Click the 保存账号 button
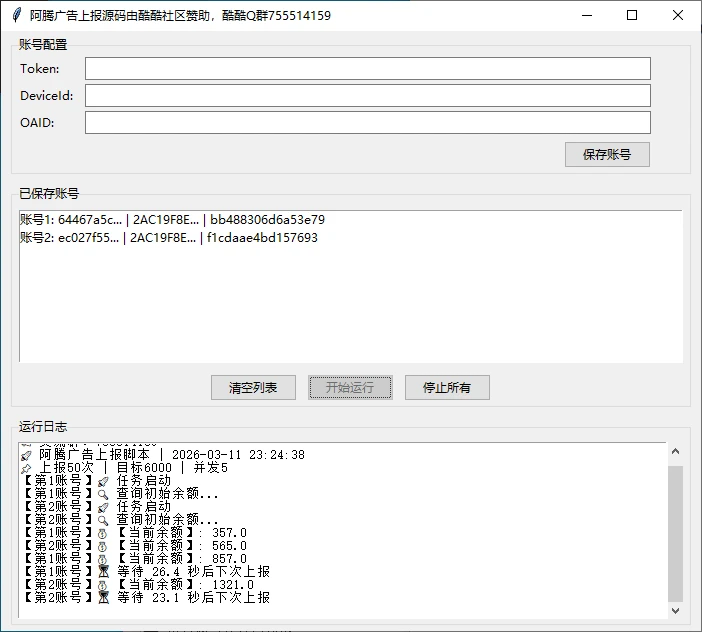This screenshot has width=702, height=632. (607, 154)
